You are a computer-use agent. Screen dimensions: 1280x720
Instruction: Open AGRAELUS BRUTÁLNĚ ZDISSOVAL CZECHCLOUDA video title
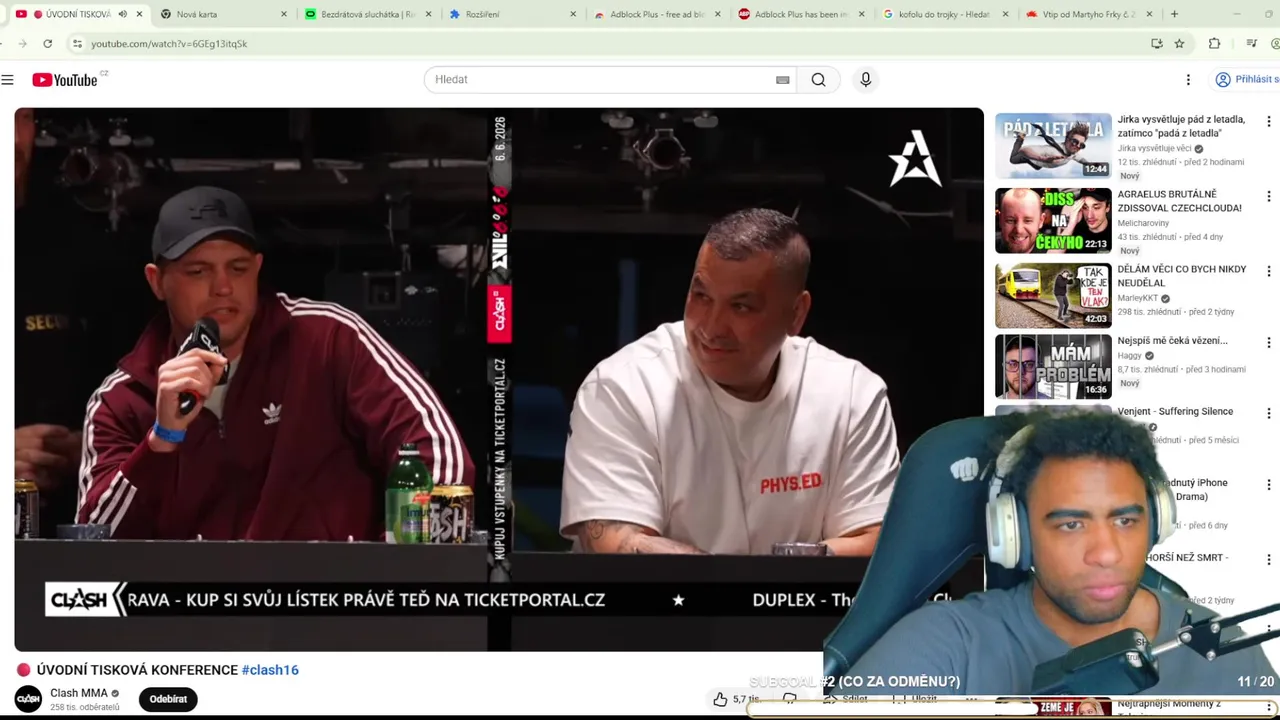(1179, 201)
